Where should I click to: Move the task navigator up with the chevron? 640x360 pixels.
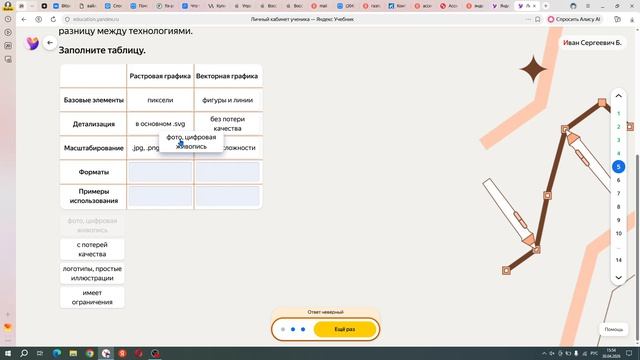[618, 96]
